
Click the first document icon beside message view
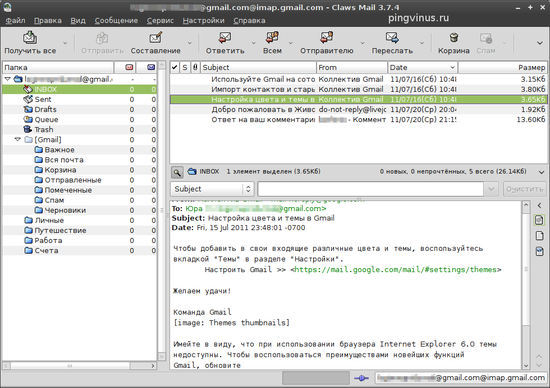(x=539, y=220)
